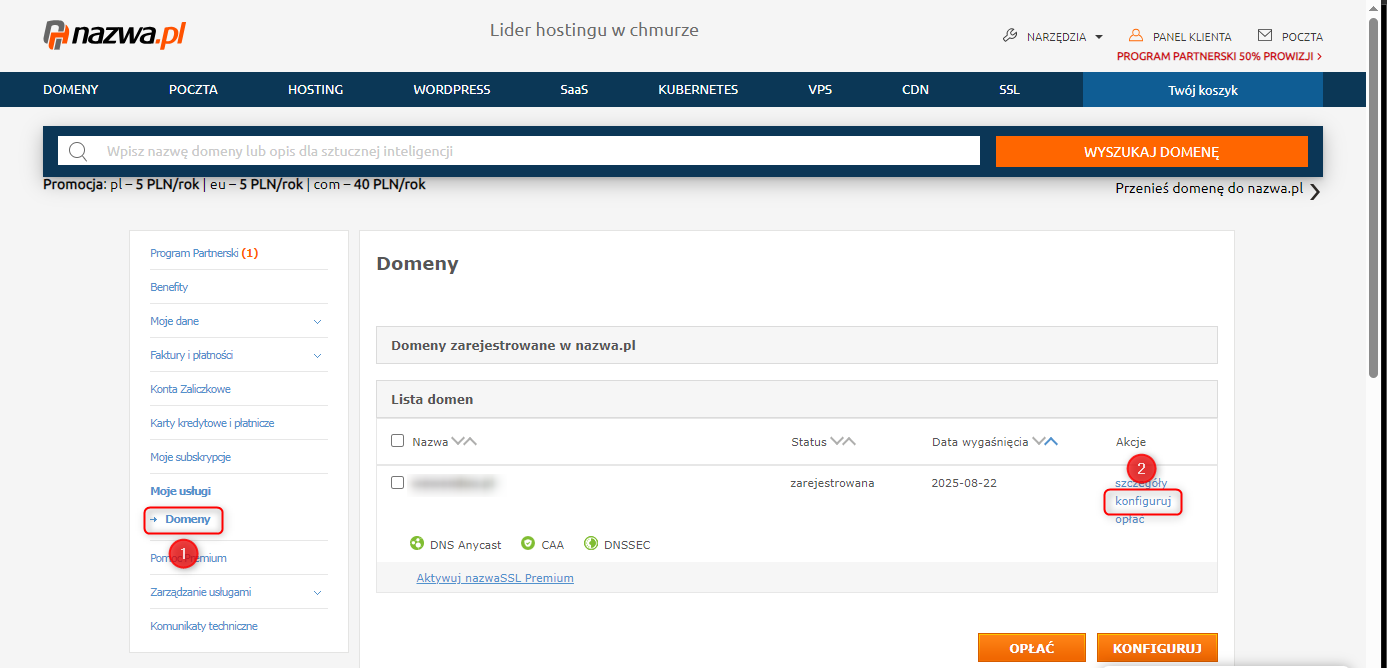This screenshot has height=668, width=1387.
Task: Click the opłać action link
Action: (x=1130, y=519)
